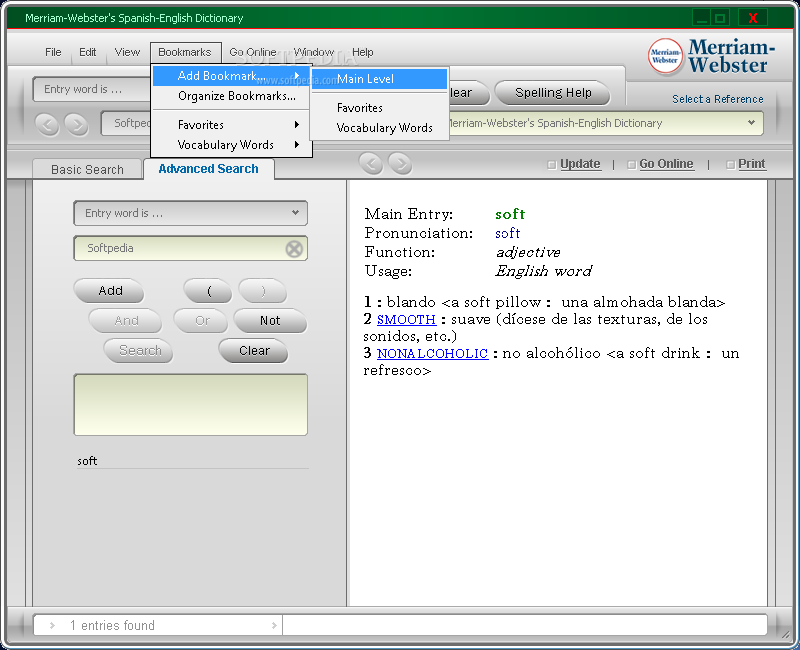Click the Spelling Help button
Screen dimensions: 800x650
553,93
